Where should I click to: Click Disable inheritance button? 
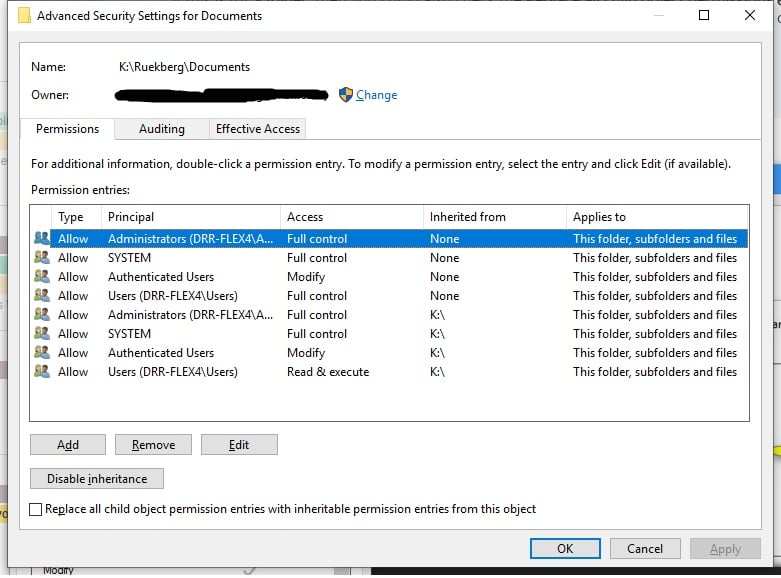(x=97, y=479)
